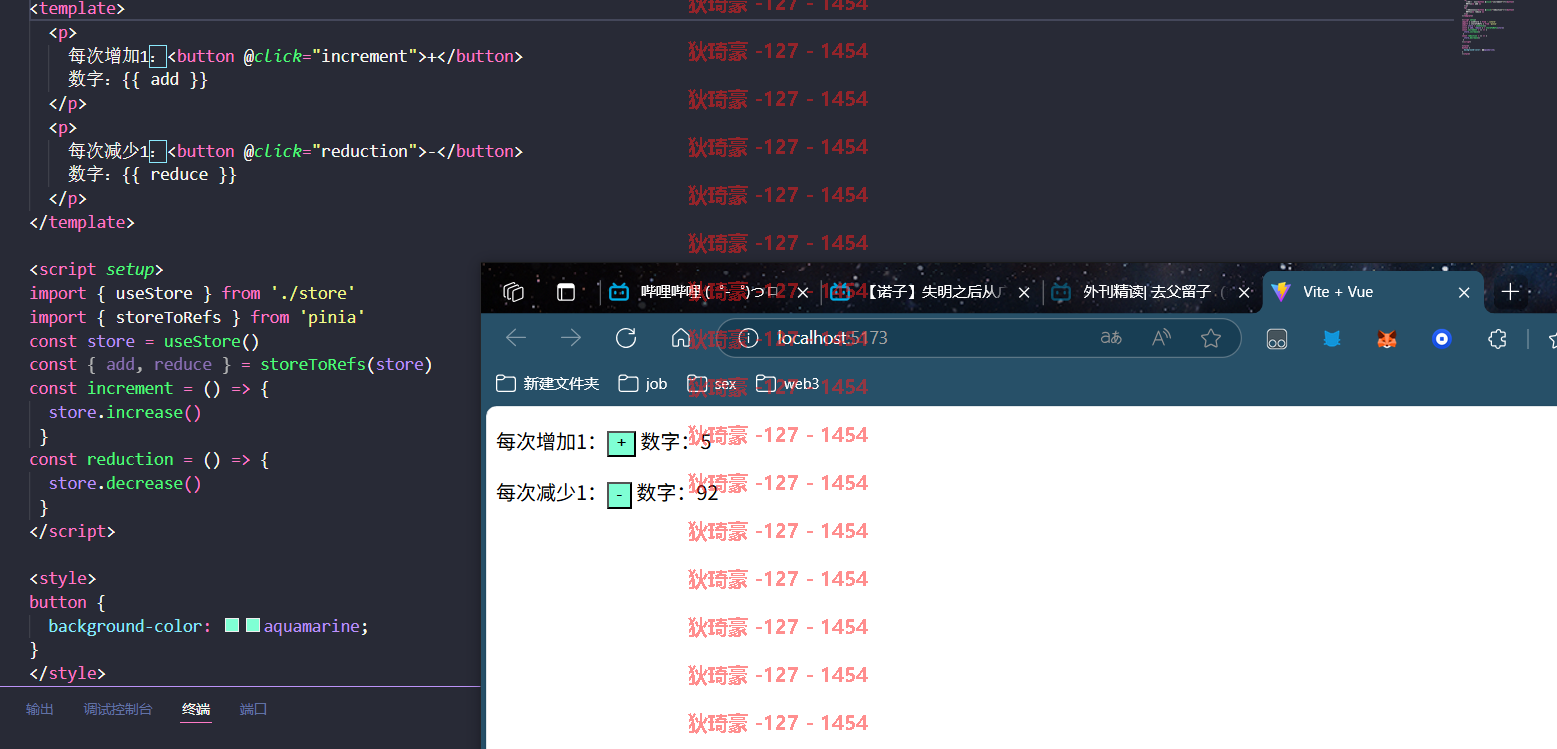Select the 终端 panel tab

click(x=196, y=709)
